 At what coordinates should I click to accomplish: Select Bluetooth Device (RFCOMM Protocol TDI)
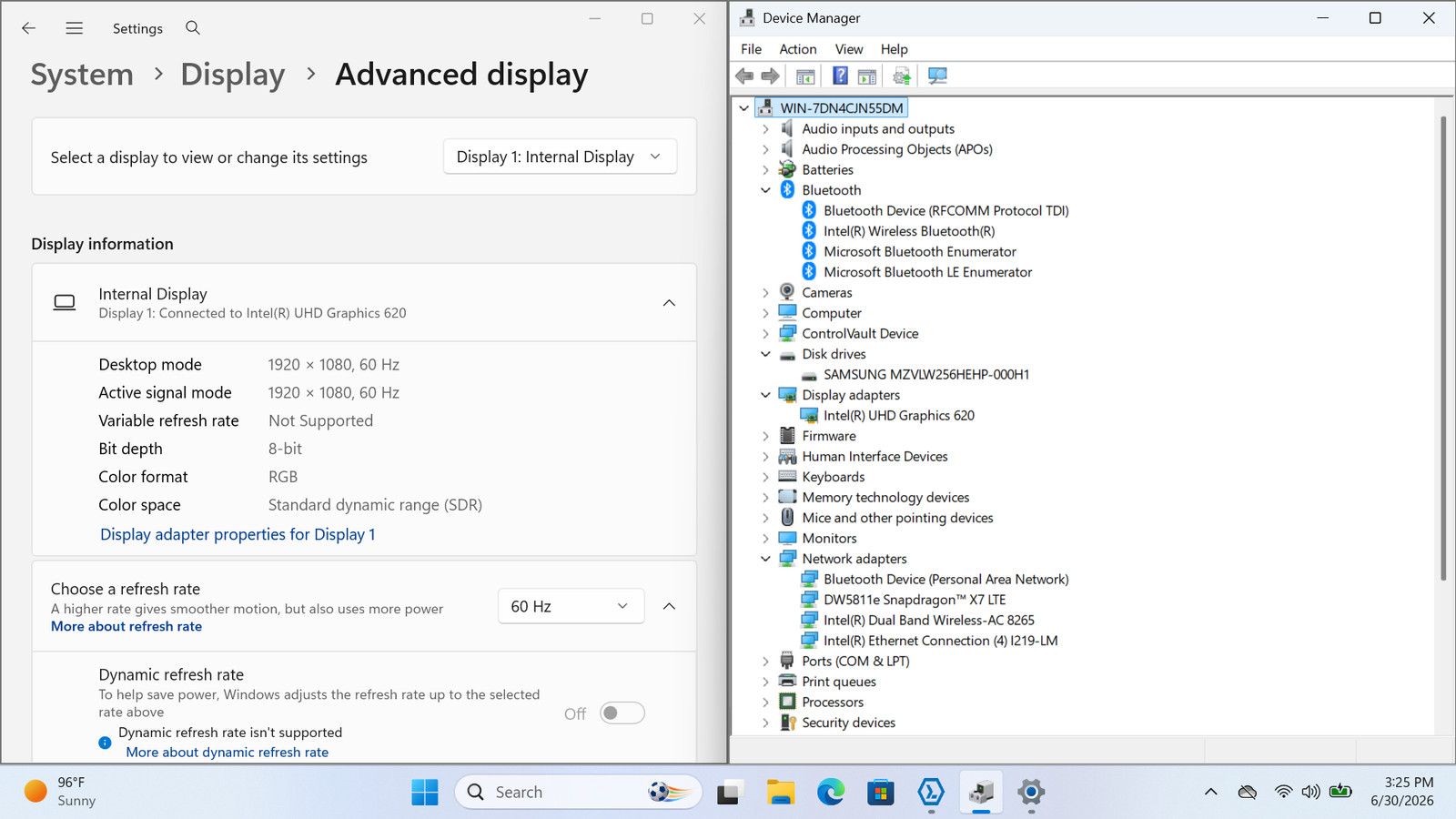click(945, 211)
